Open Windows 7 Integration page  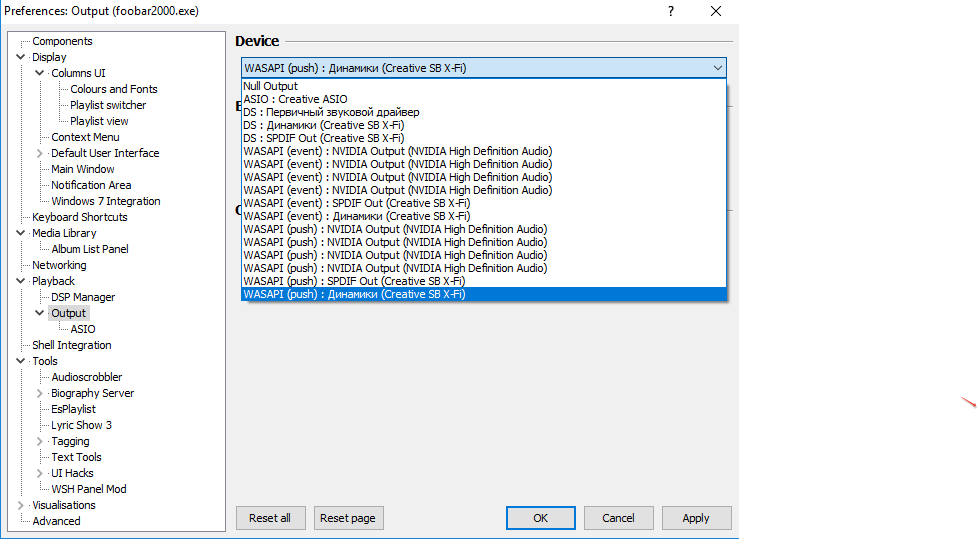click(106, 201)
